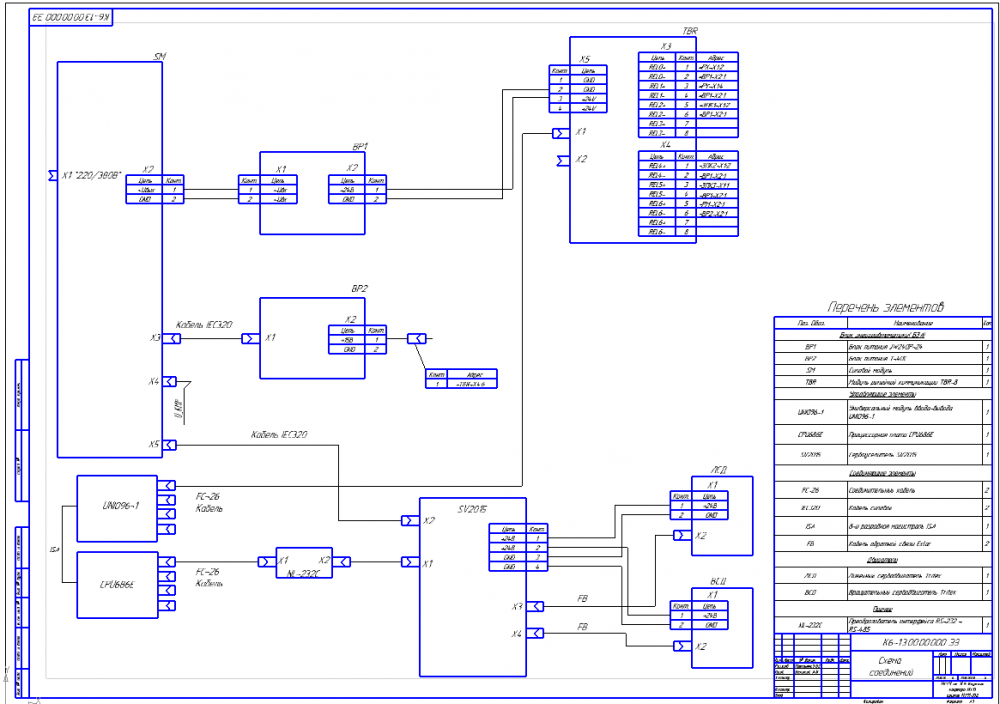Select drawing number К6-13.00.00.000 ЭЗ in title block
Viewport: 1000px width, 704px height.
[x=920, y=642]
